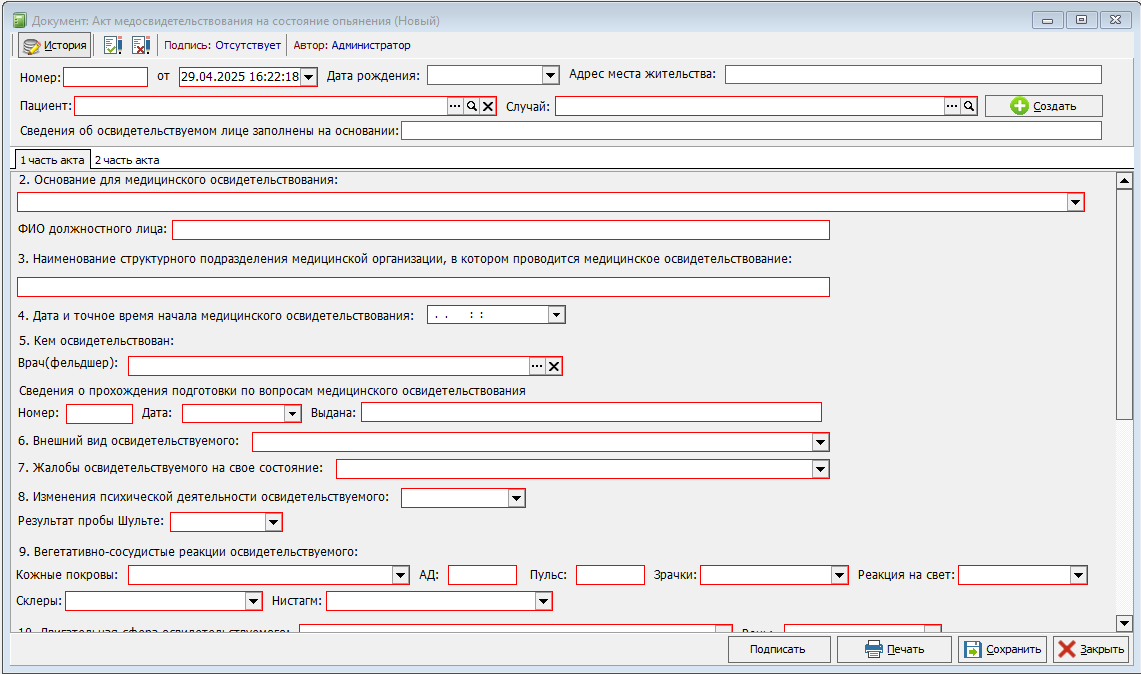Viewport: 1141px width, 674px height.
Task: Click the Адрес места жительства input field
Action: [913, 74]
